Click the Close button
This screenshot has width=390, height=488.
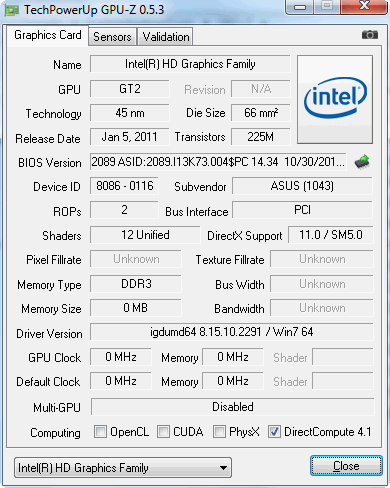pos(346,466)
